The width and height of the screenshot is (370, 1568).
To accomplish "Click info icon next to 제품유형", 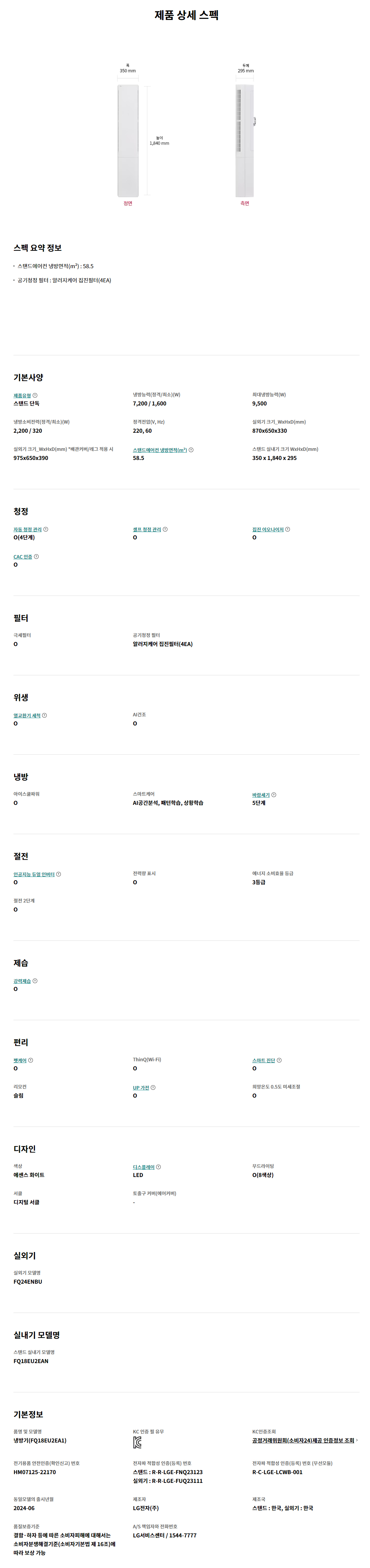I will [x=35, y=396].
